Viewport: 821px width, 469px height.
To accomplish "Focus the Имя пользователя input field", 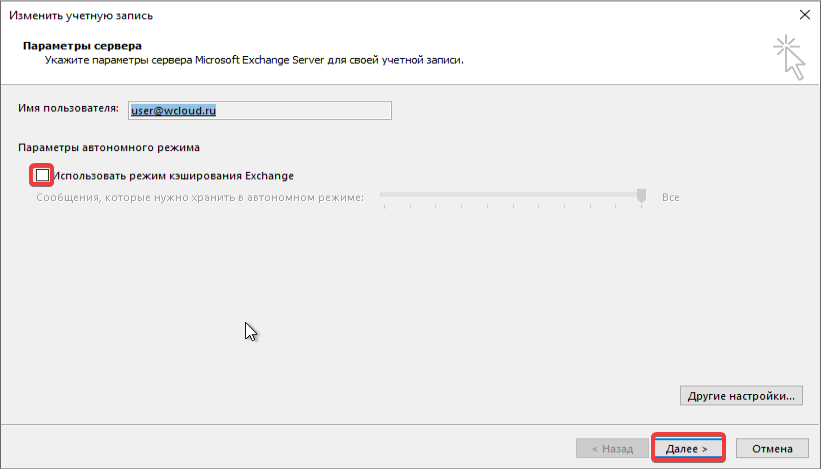I will coord(300,110).
